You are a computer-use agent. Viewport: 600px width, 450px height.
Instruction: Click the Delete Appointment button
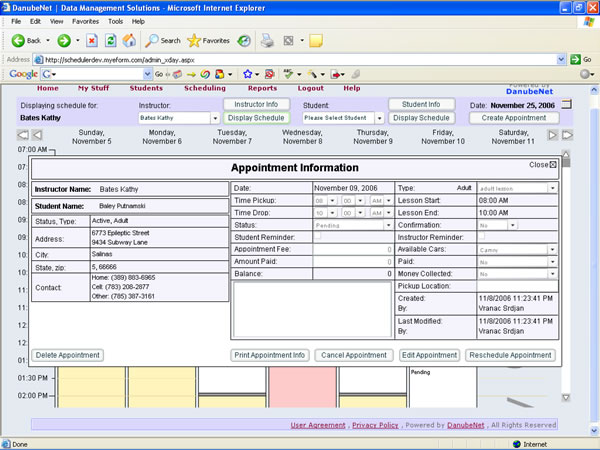click(67, 355)
